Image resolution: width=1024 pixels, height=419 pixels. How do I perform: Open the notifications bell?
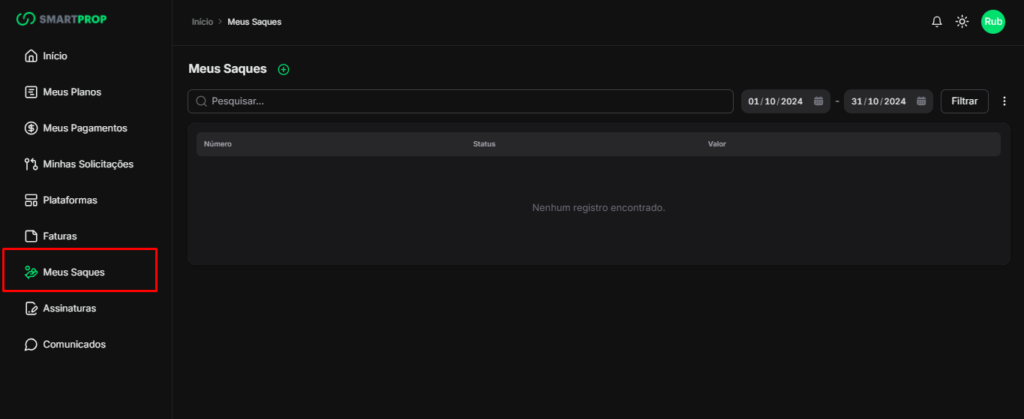point(937,21)
